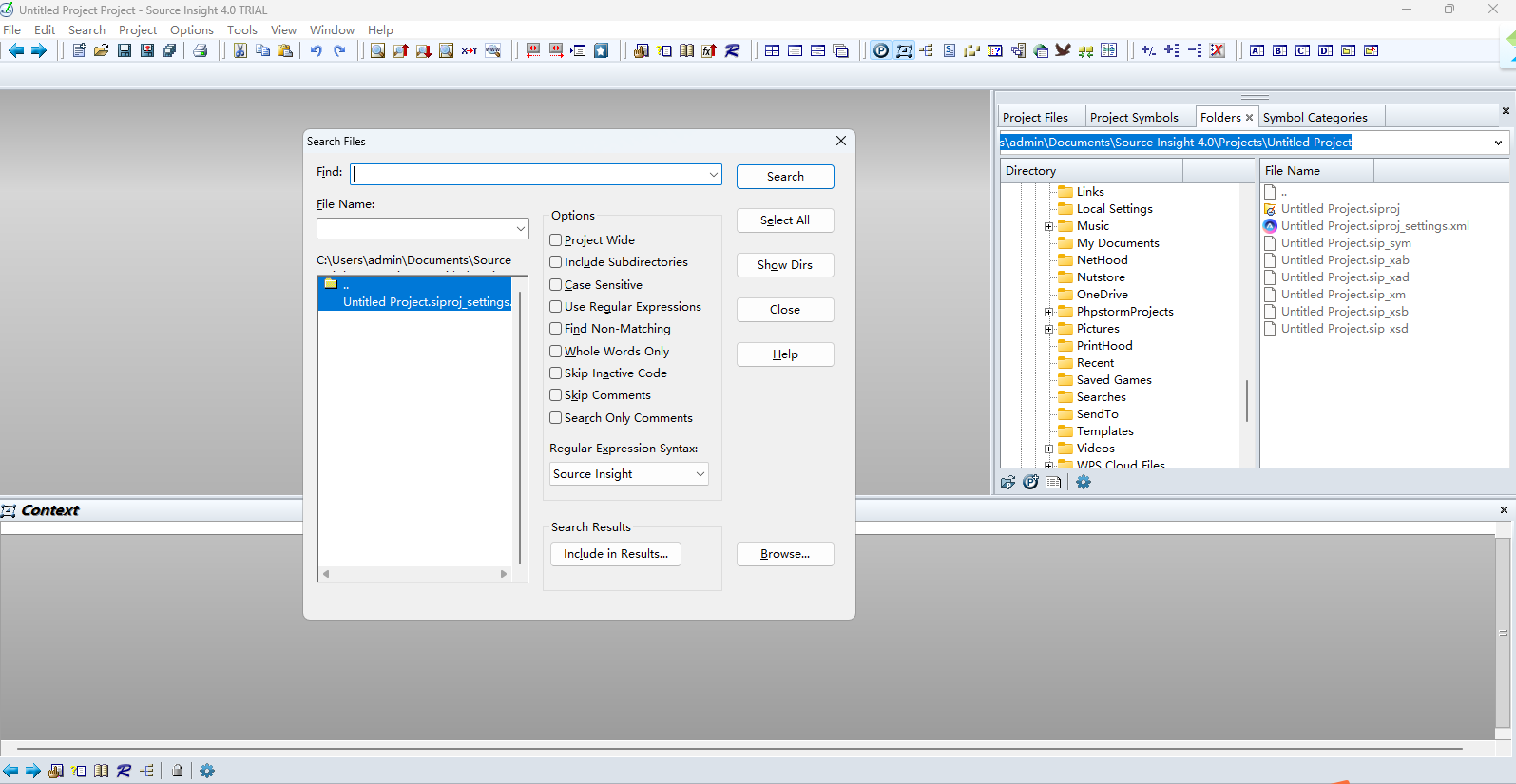Screen dimensions: 1516x784
Task: Click the Undo arrow in the toolbar
Action: [316, 50]
